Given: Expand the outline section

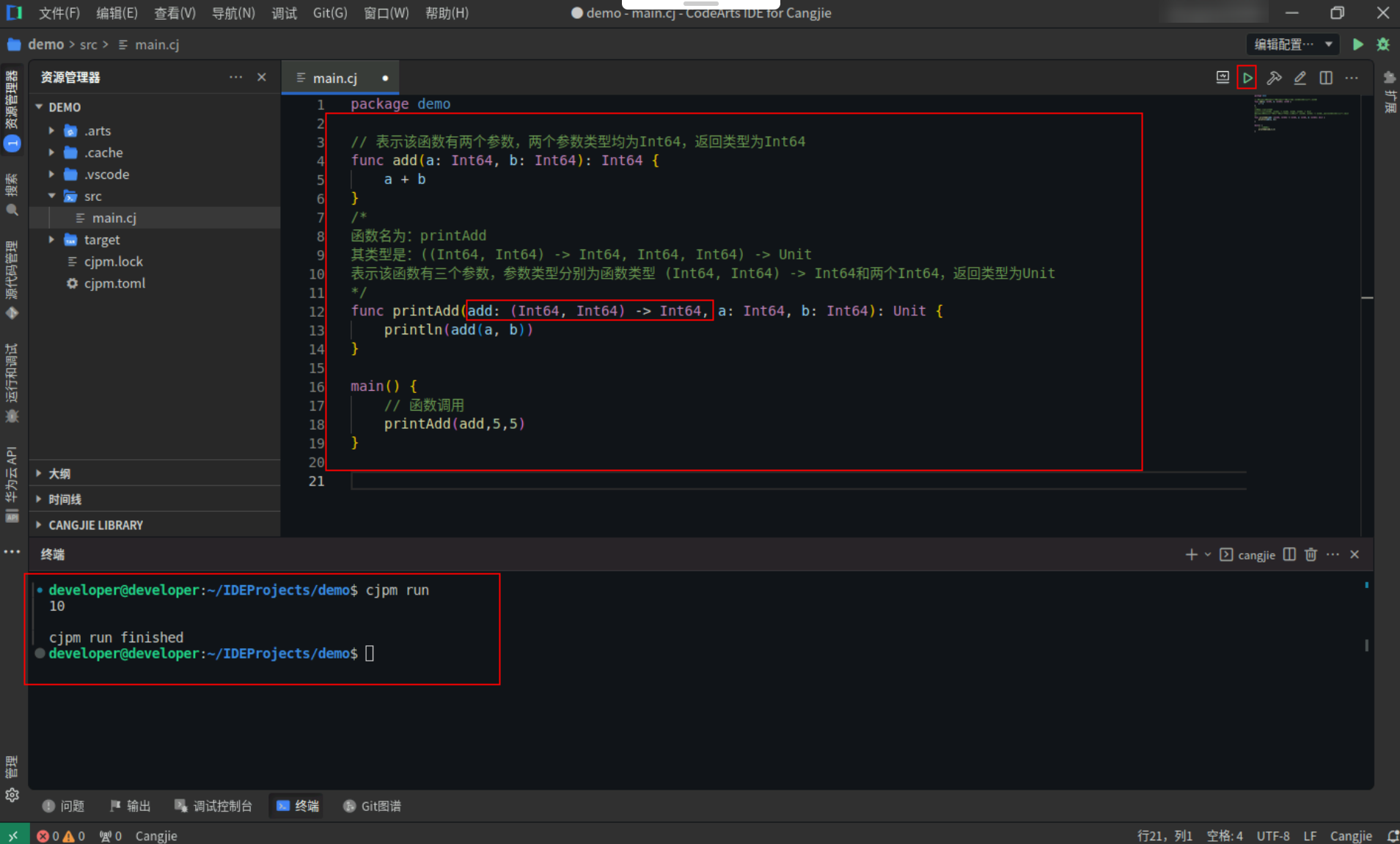Looking at the screenshot, I should pos(155,474).
